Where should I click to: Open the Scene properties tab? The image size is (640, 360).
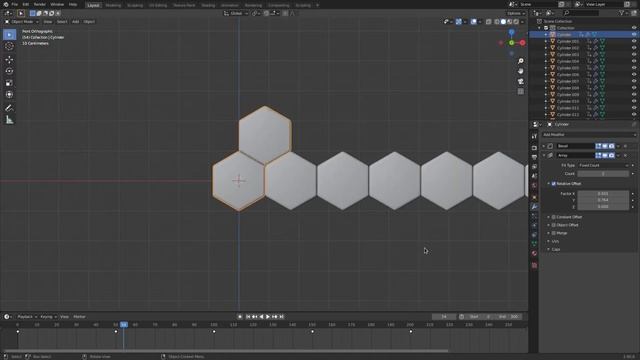534,176
